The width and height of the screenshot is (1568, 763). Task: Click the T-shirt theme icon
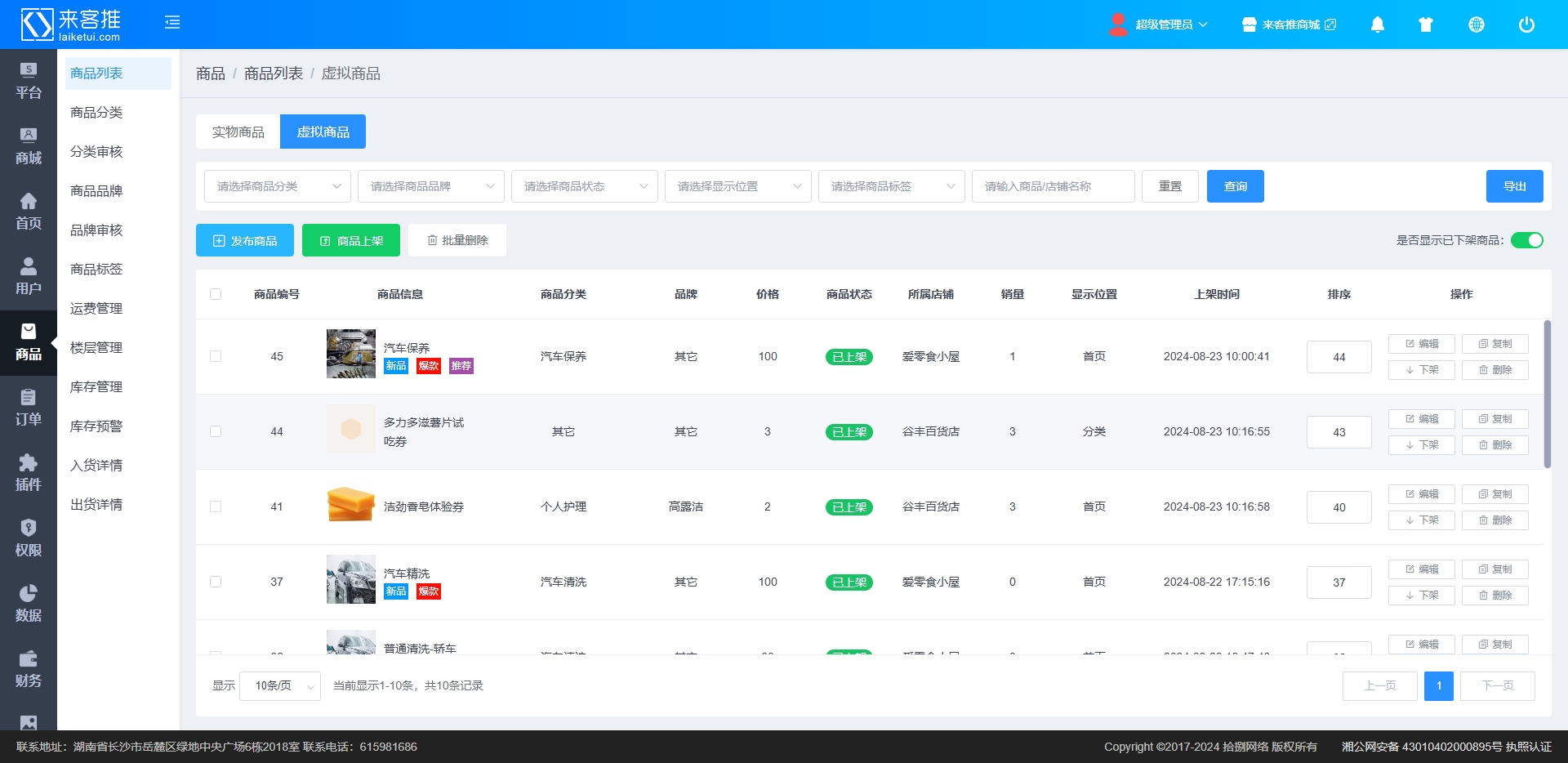[1426, 25]
